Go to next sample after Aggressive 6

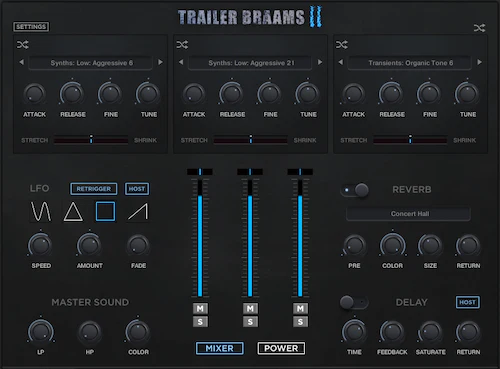point(160,62)
